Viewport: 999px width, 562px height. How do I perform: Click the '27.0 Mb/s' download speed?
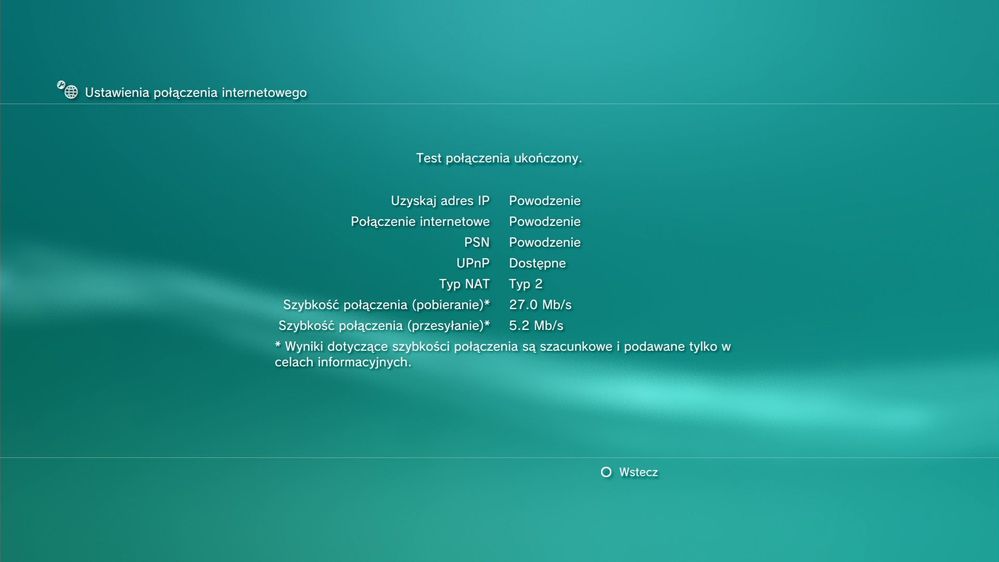click(x=540, y=305)
